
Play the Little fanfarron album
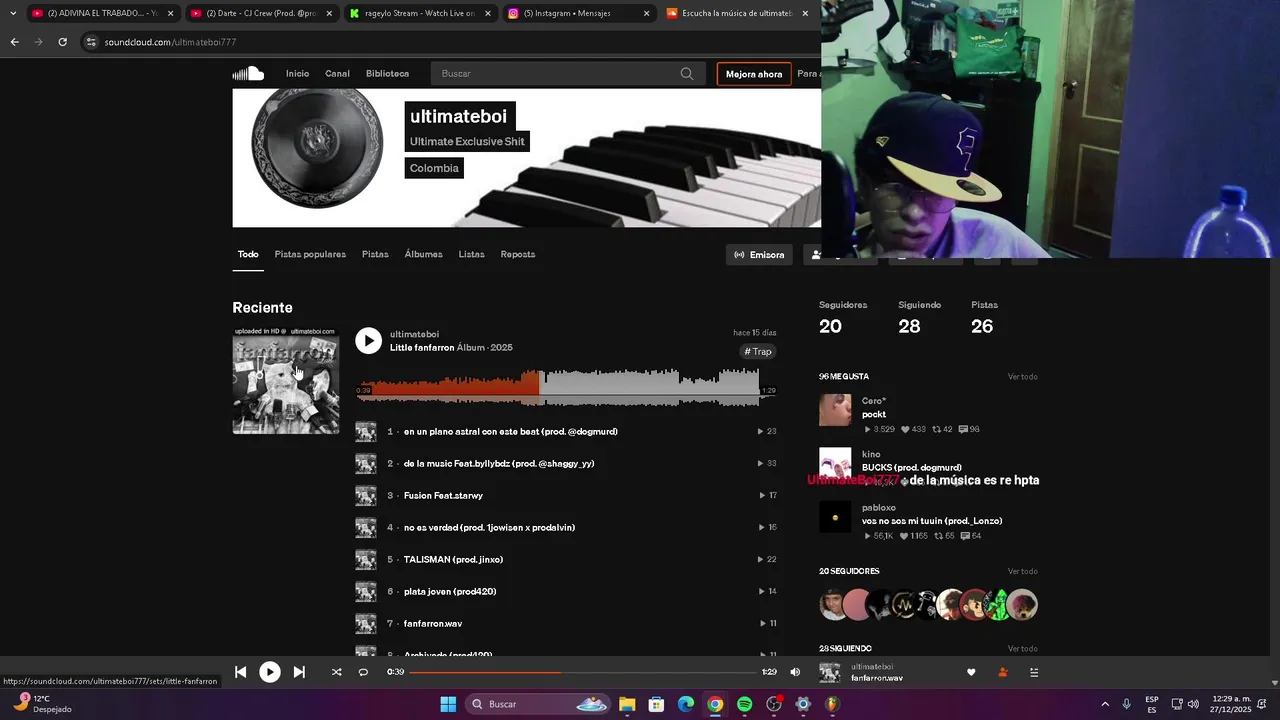369,341
